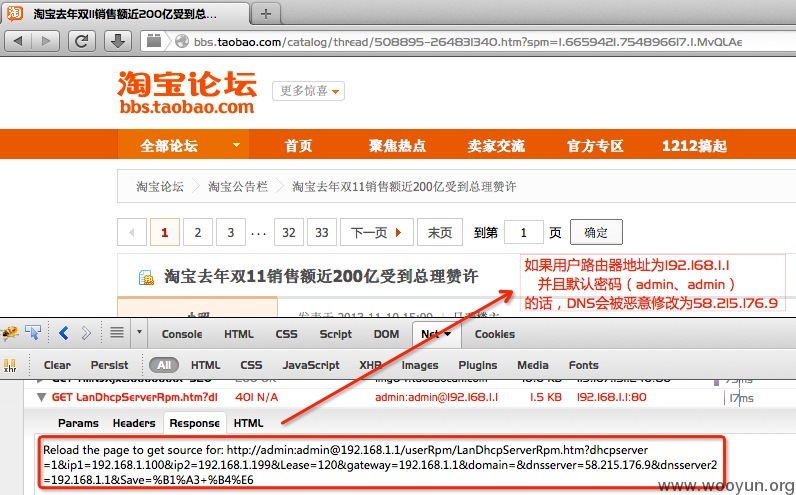Click the browser back arrow button
The width and height of the screenshot is (796, 495).
pyautogui.click(x=19, y=41)
